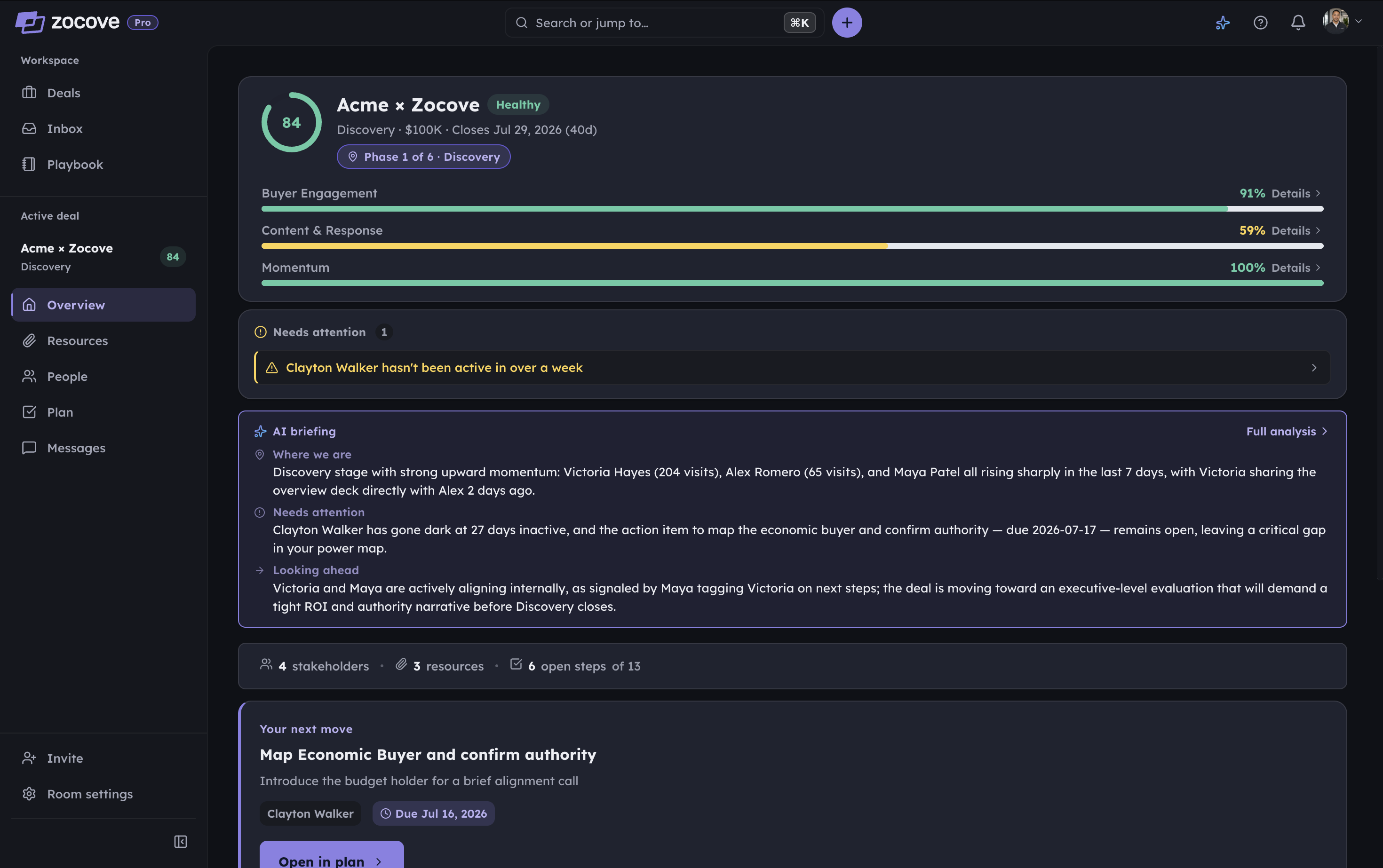
Task: Click the paperclip icon beside 3 resources
Action: (401, 664)
